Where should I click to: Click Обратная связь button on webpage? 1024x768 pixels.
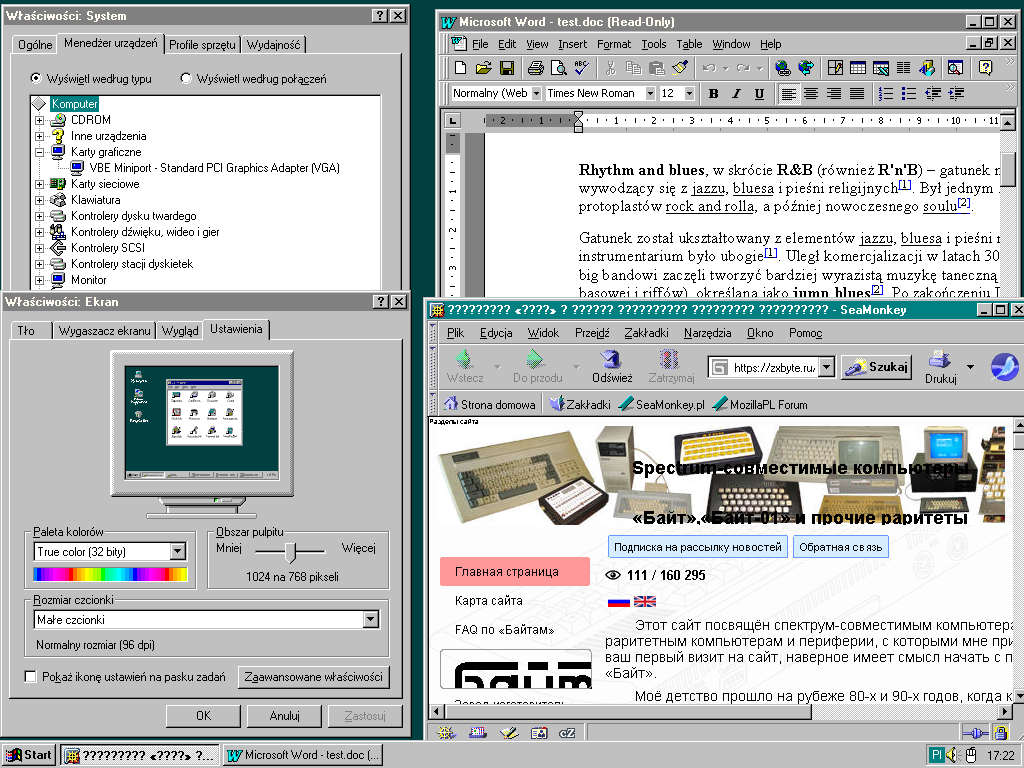pyautogui.click(x=840, y=547)
